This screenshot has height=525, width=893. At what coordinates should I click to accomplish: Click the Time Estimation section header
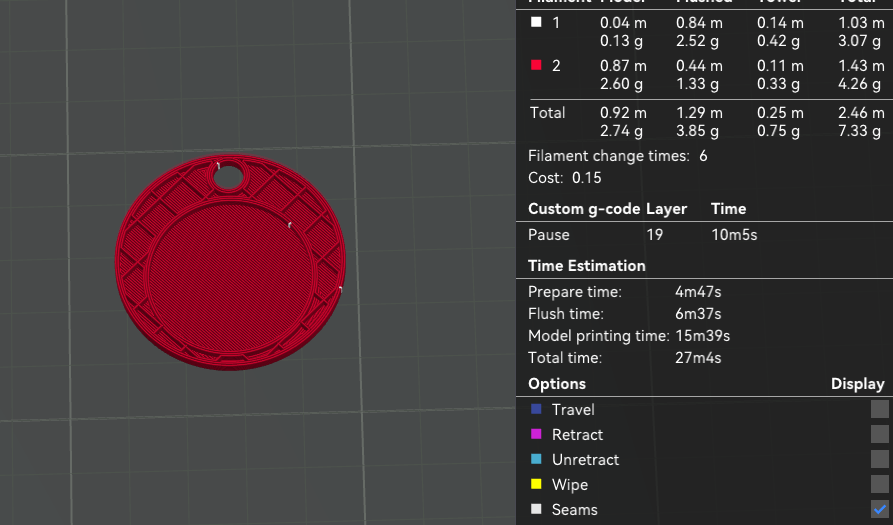(x=587, y=266)
